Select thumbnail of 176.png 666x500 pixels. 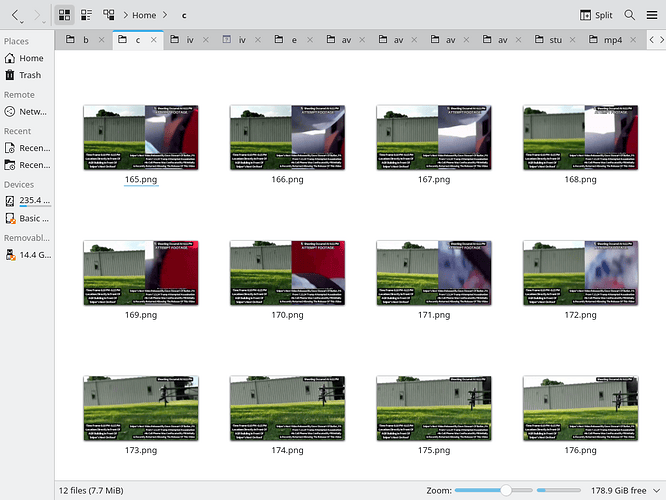(581, 408)
